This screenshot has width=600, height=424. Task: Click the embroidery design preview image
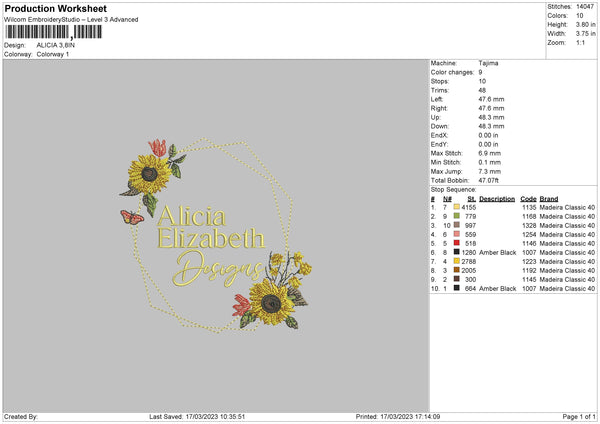coord(216,236)
